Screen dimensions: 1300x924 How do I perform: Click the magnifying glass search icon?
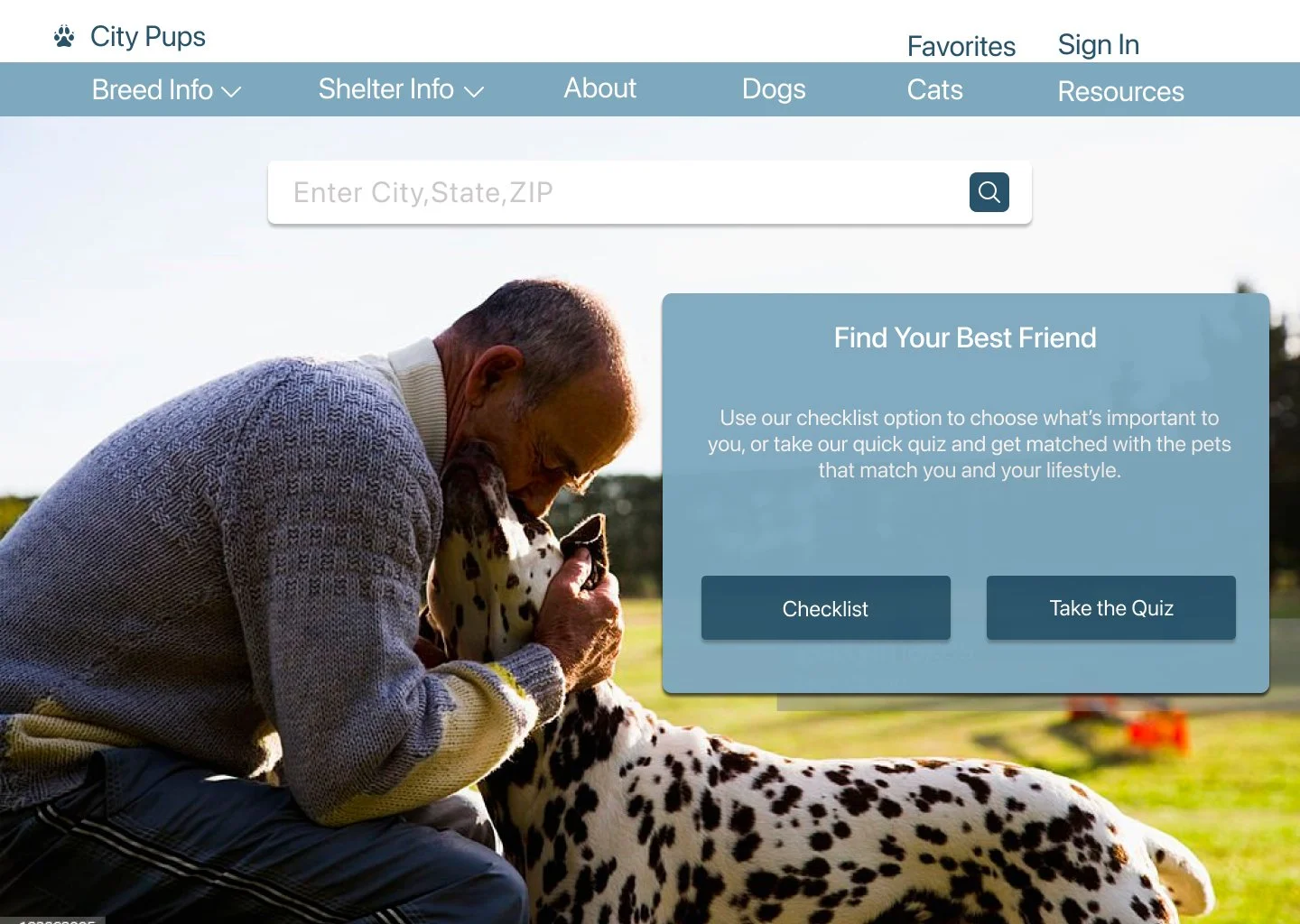click(x=989, y=192)
